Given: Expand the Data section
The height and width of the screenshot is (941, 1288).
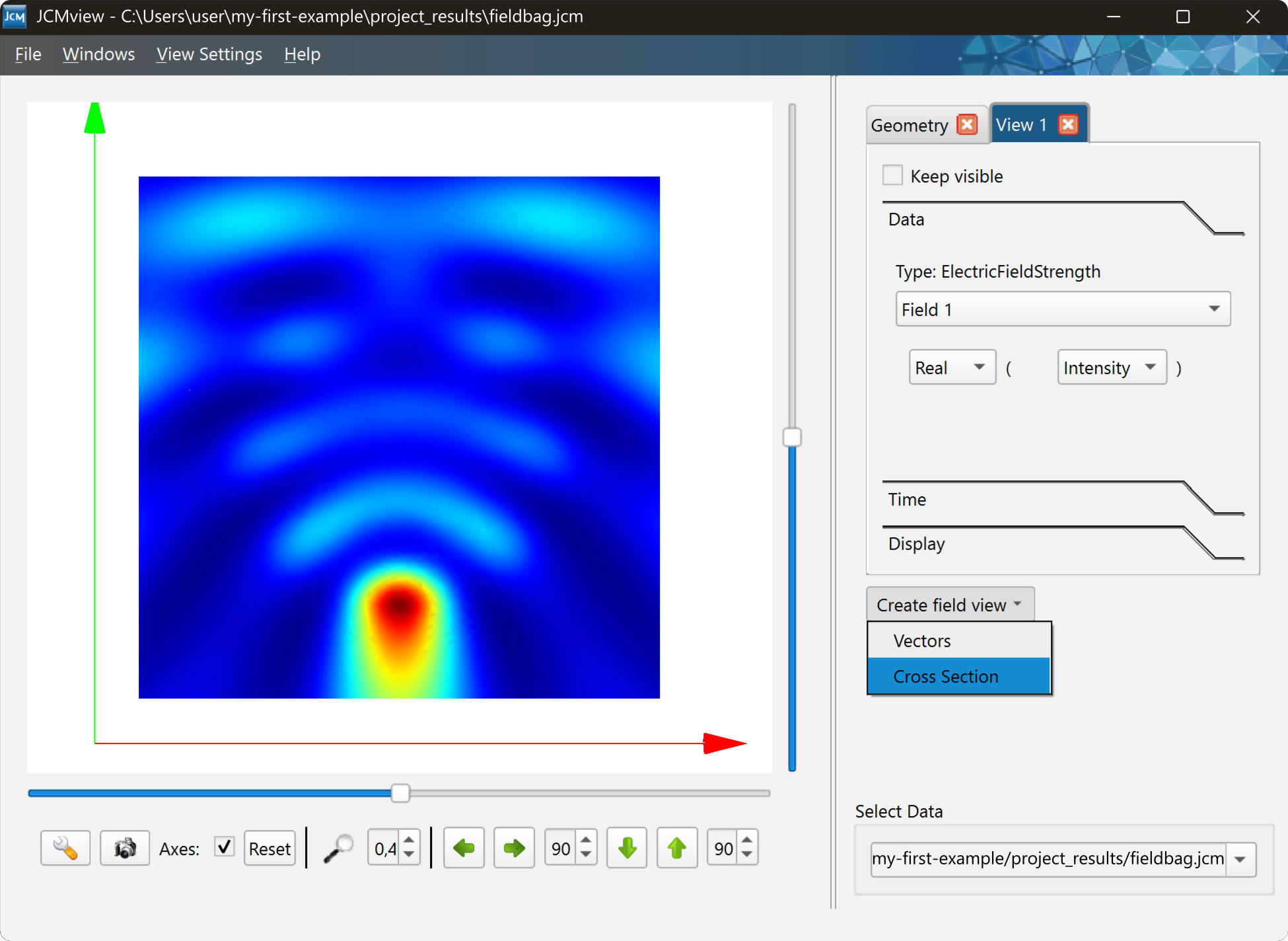Looking at the screenshot, I should 1063,219.
